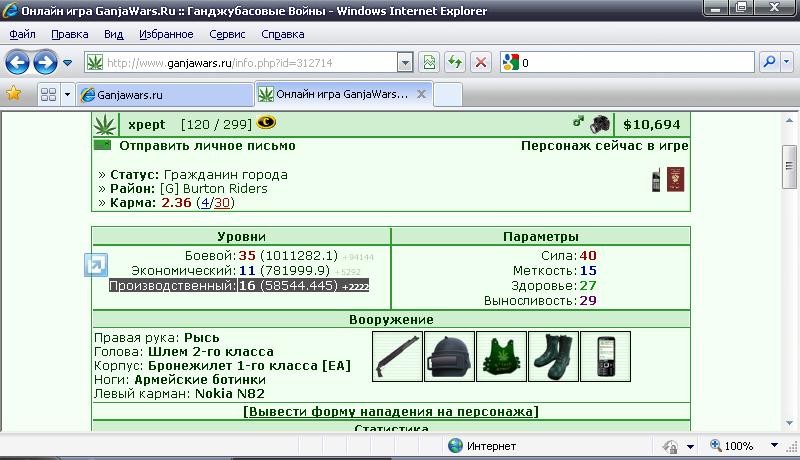Close the Онлайн игра GanjaWars tab
This screenshot has height=460, width=800.
[421, 94]
